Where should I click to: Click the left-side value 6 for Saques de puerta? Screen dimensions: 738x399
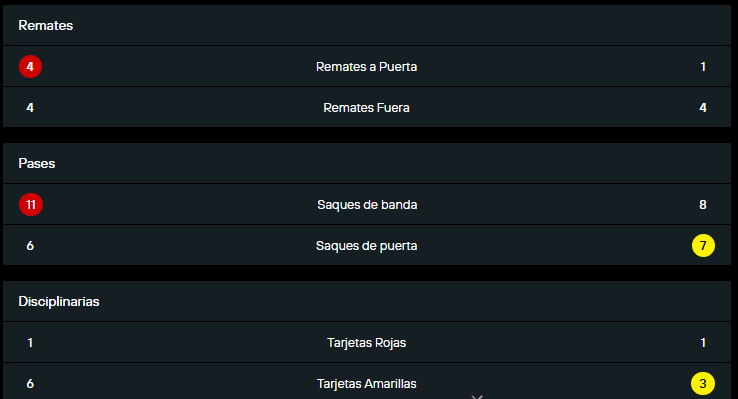pyautogui.click(x=30, y=246)
